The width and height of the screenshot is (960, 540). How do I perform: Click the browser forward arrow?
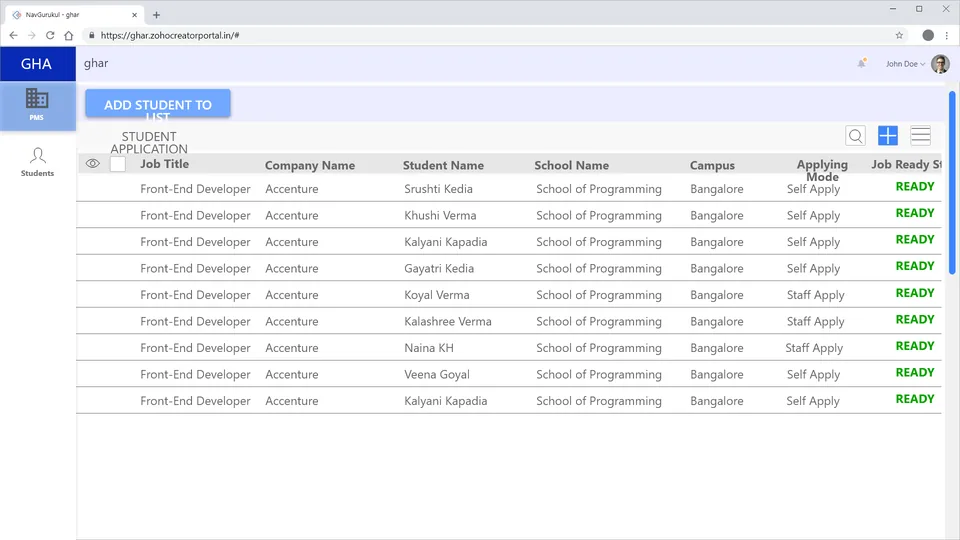coord(32,36)
